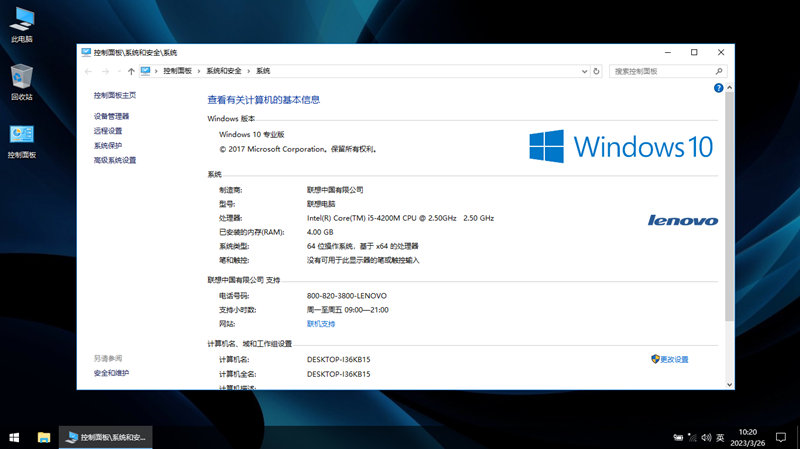Minimize the system window
Image resolution: width=800 pixels, height=449 pixels.
668,52
